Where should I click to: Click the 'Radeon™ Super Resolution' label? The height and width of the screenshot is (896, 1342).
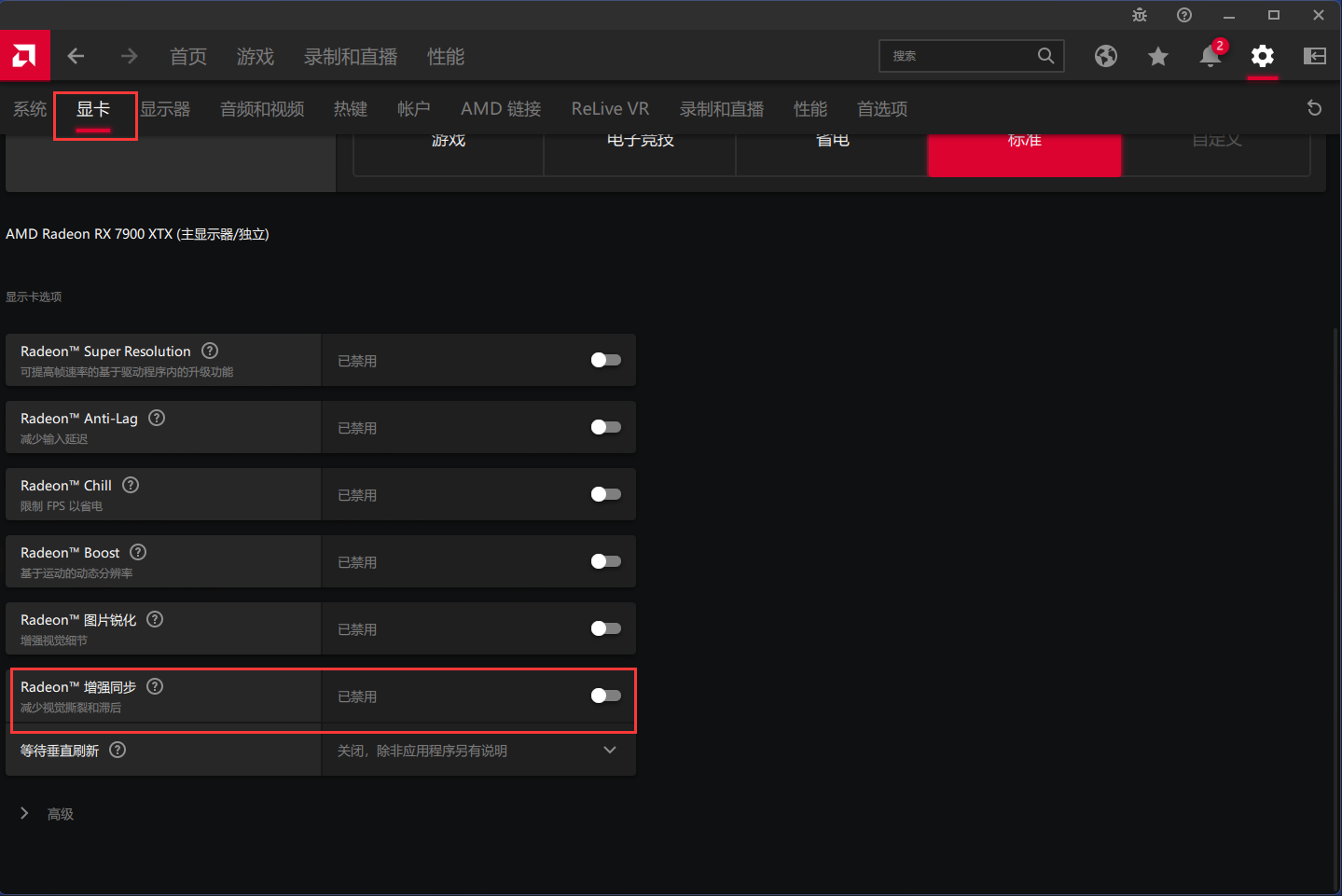tap(105, 352)
